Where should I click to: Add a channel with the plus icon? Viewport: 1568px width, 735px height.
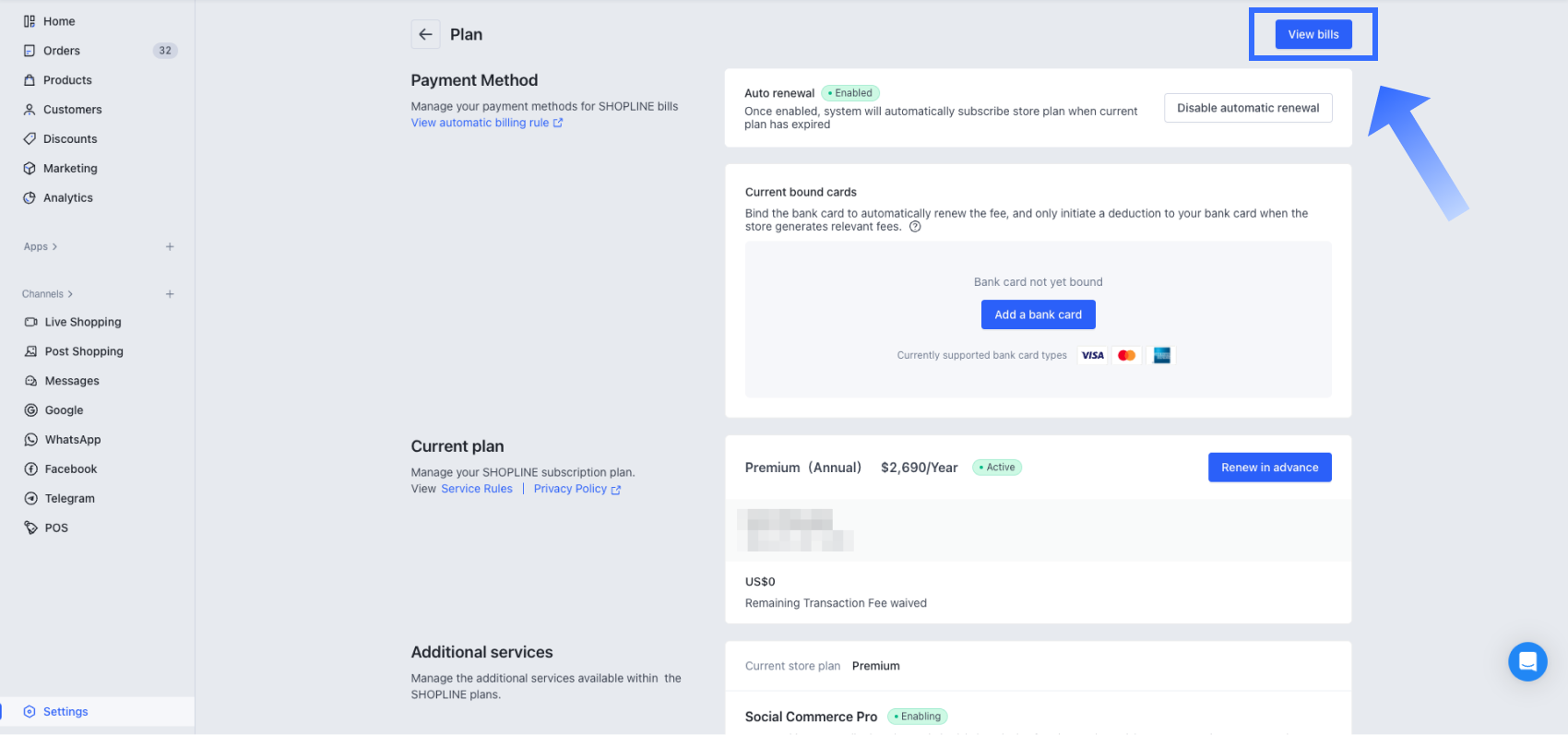tap(170, 294)
